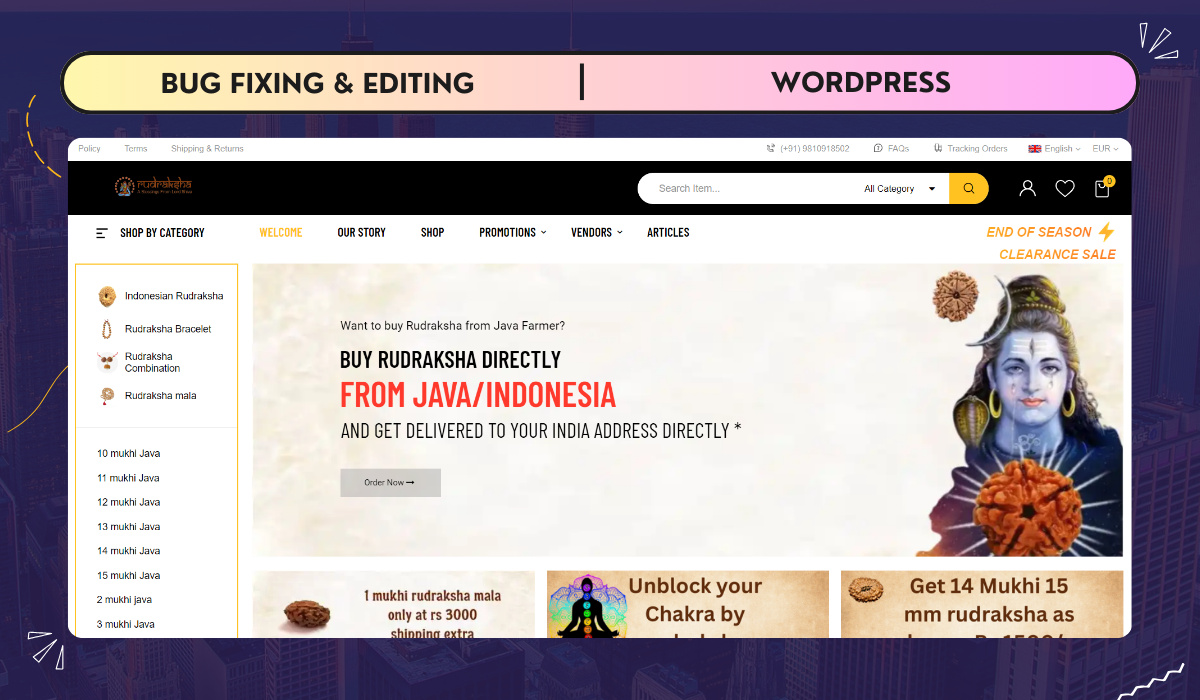The image size is (1200, 700).
Task: Open the EUR currency dropdown
Action: click(1105, 148)
